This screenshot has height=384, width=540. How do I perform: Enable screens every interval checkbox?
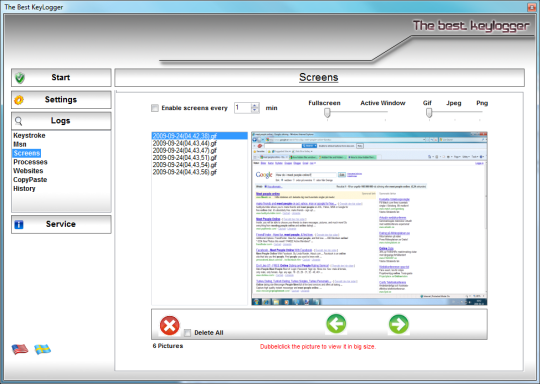coord(155,108)
